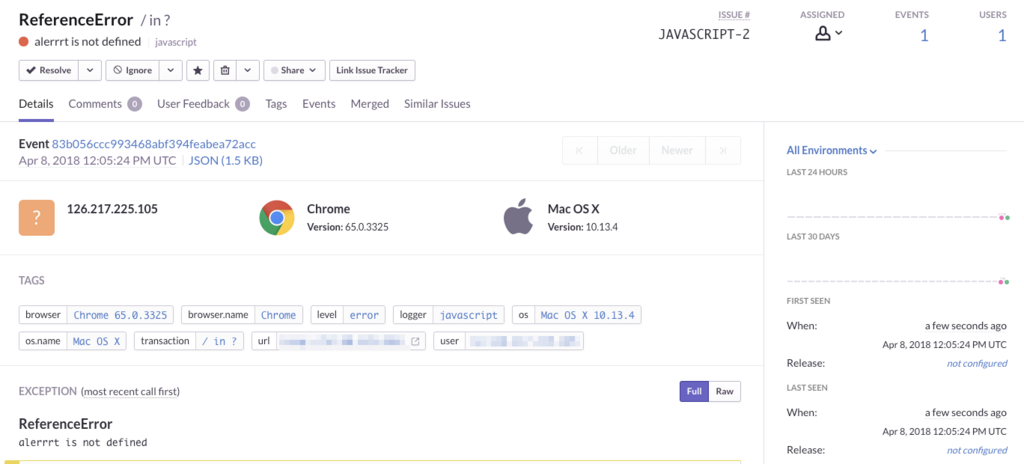
Task: Click the Events count 1
Action: click(x=924, y=35)
